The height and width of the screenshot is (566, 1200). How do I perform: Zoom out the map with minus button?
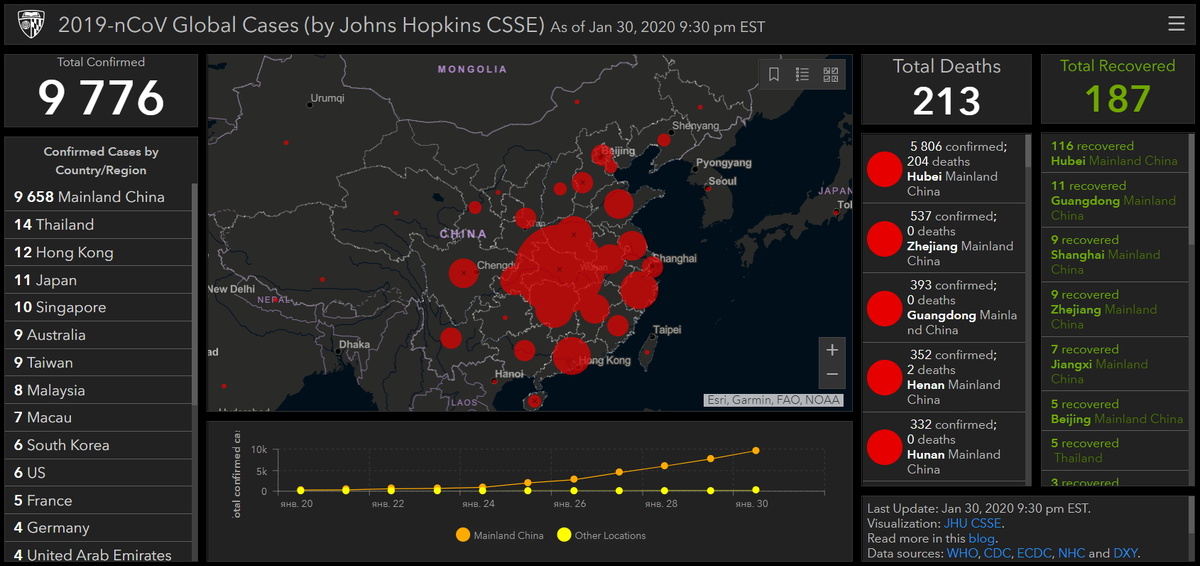point(832,376)
